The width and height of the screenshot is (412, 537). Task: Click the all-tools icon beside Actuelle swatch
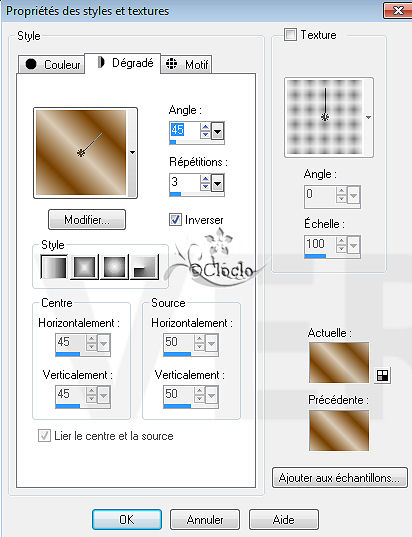382,376
